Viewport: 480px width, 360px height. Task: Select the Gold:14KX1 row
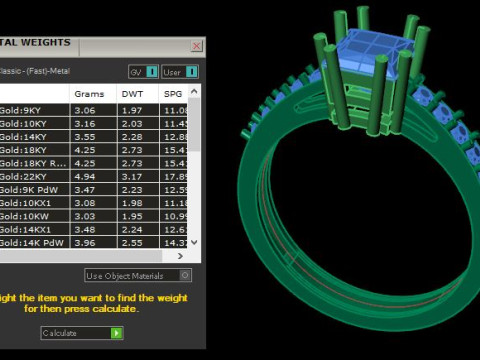93,230
